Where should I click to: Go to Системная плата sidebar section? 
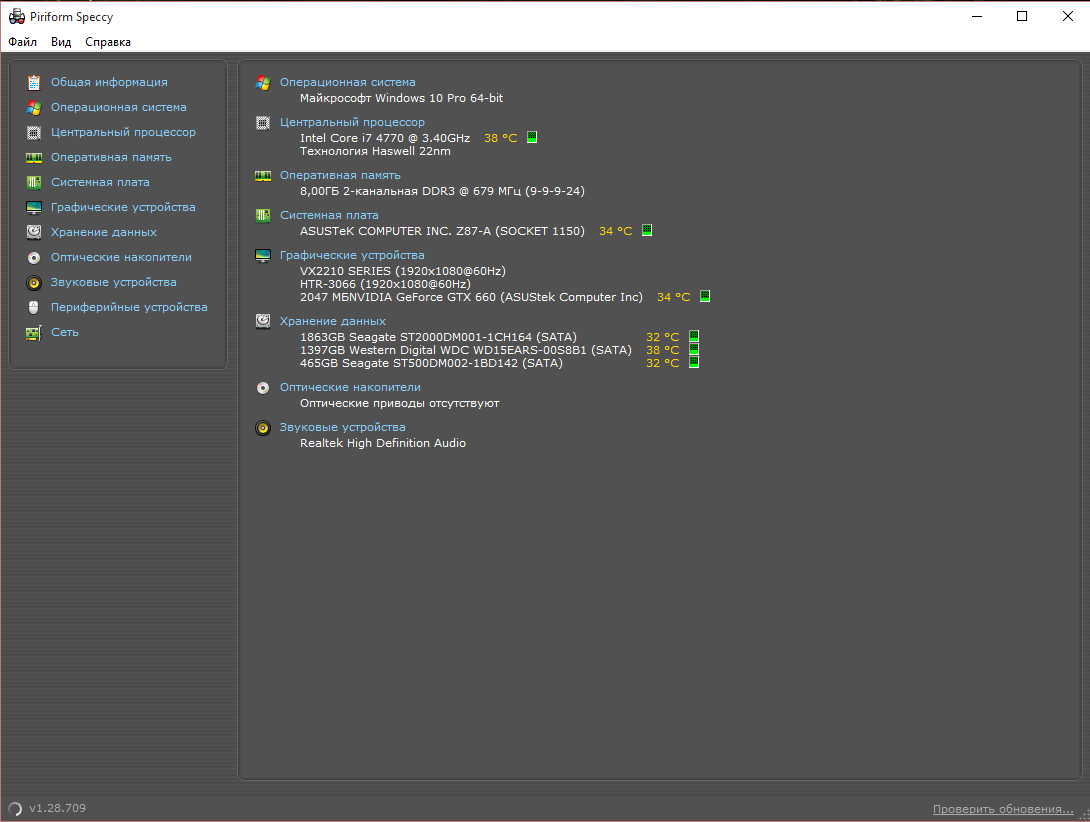pyautogui.click(x=100, y=182)
